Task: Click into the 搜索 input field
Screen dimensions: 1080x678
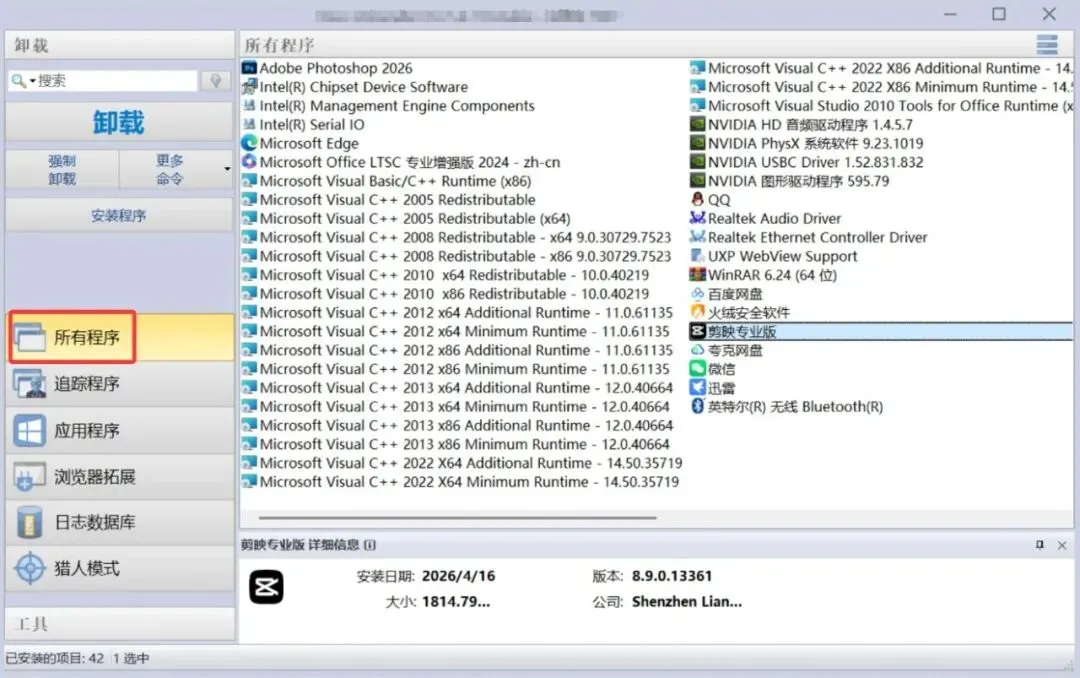Action: click(116, 81)
